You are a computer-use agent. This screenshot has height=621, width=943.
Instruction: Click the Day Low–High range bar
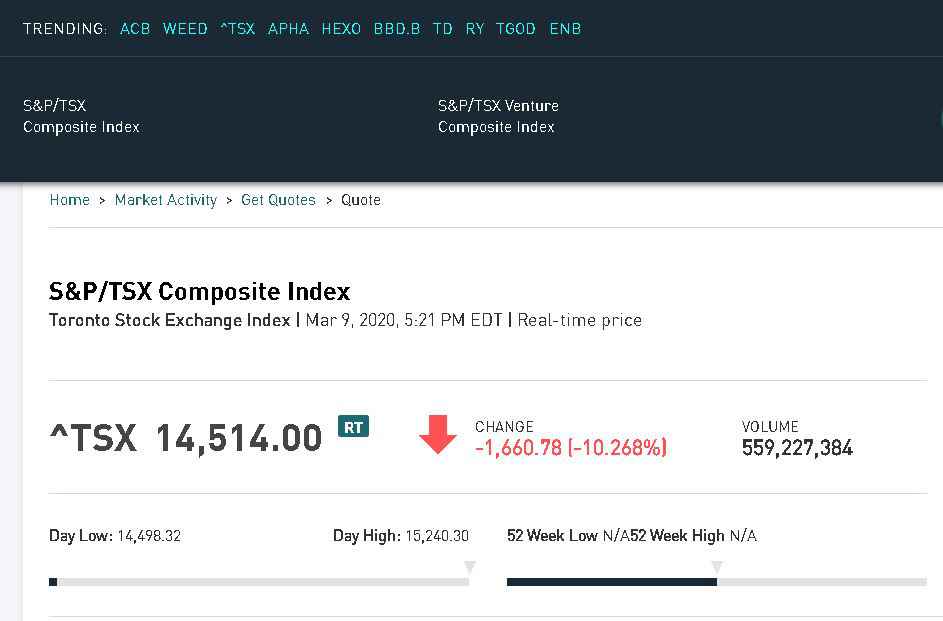tap(259, 582)
